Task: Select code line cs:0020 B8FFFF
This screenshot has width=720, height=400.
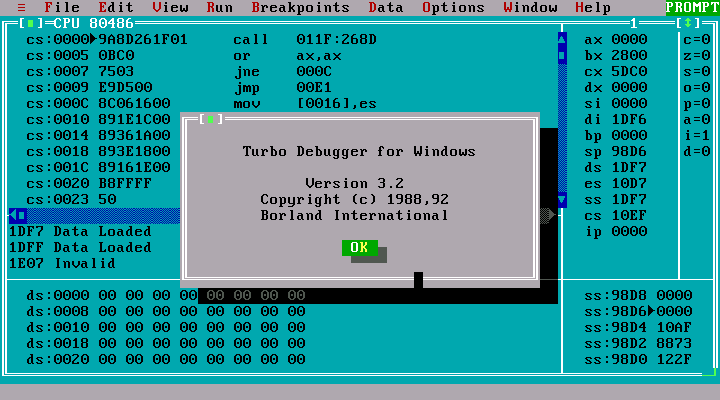Action: tap(90, 183)
